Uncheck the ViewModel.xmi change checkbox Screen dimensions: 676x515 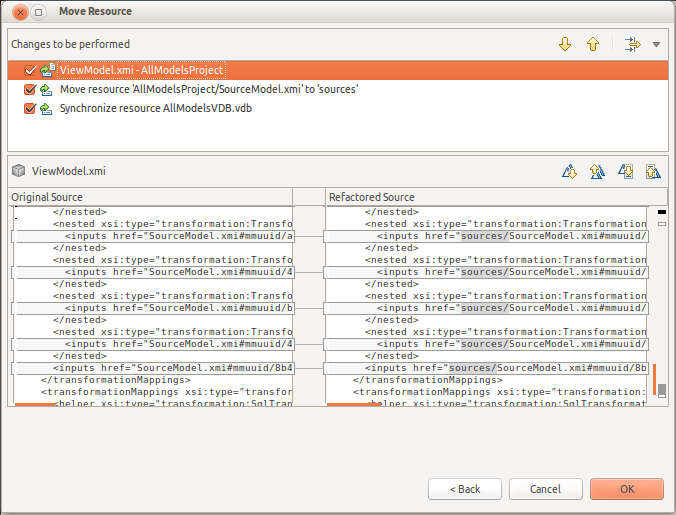coord(30,71)
